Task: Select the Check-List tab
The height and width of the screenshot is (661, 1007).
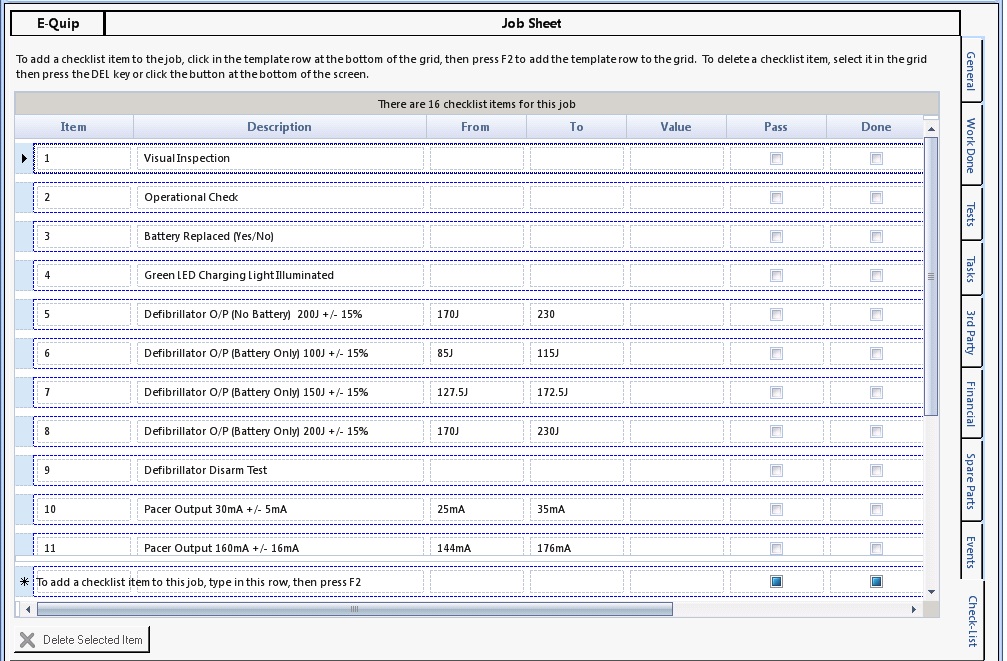Action: [x=972, y=621]
